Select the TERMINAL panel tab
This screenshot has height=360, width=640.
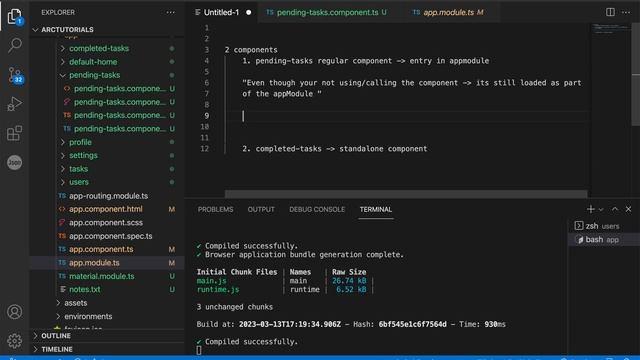click(x=376, y=209)
